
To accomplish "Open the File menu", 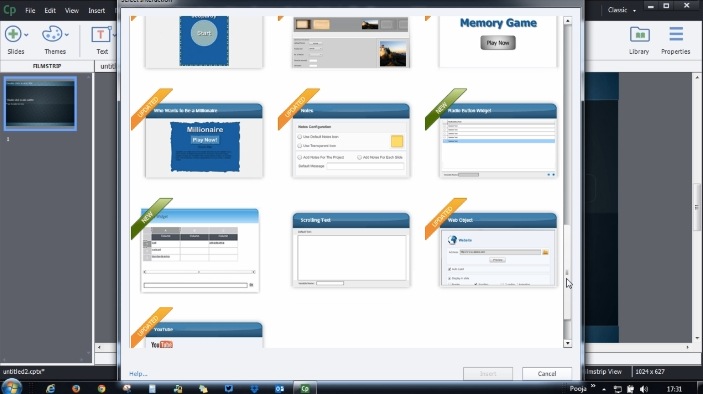I will [x=30, y=10].
